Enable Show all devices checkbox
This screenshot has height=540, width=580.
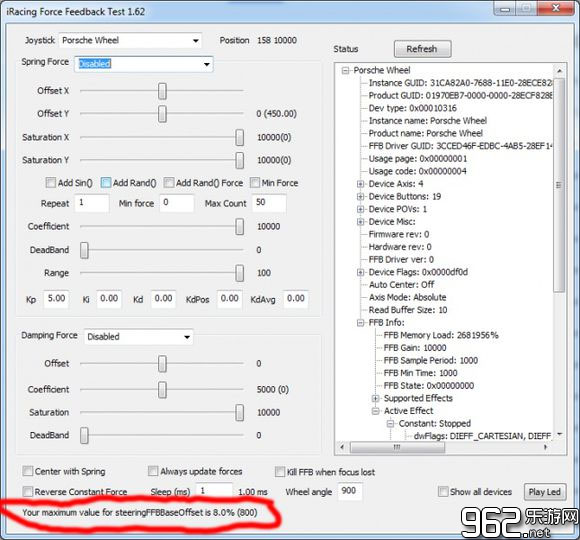click(x=443, y=492)
